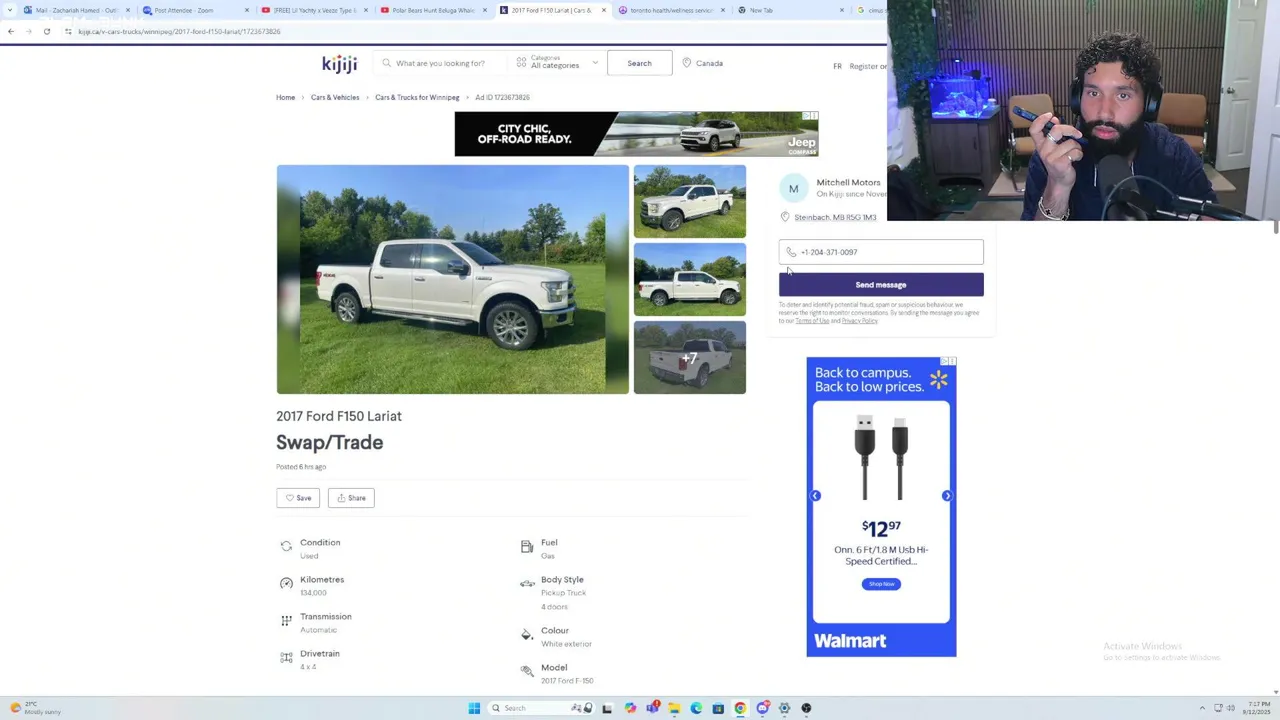The width and height of the screenshot is (1280, 720).
Task: Open the Windows Start menu
Action: pyautogui.click(x=474, y=708)
